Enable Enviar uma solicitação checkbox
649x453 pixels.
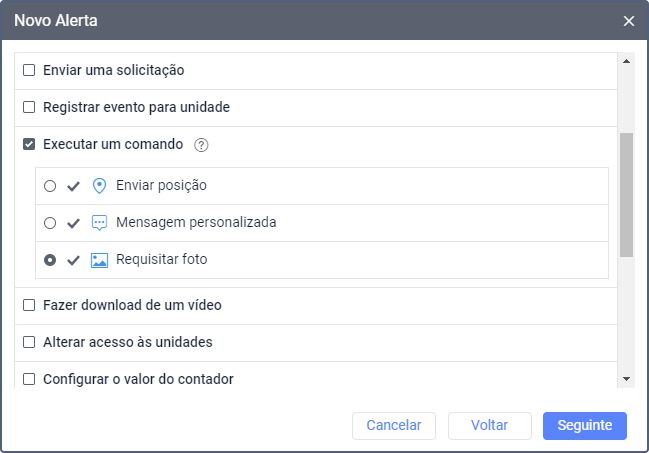tap(29, 71)
